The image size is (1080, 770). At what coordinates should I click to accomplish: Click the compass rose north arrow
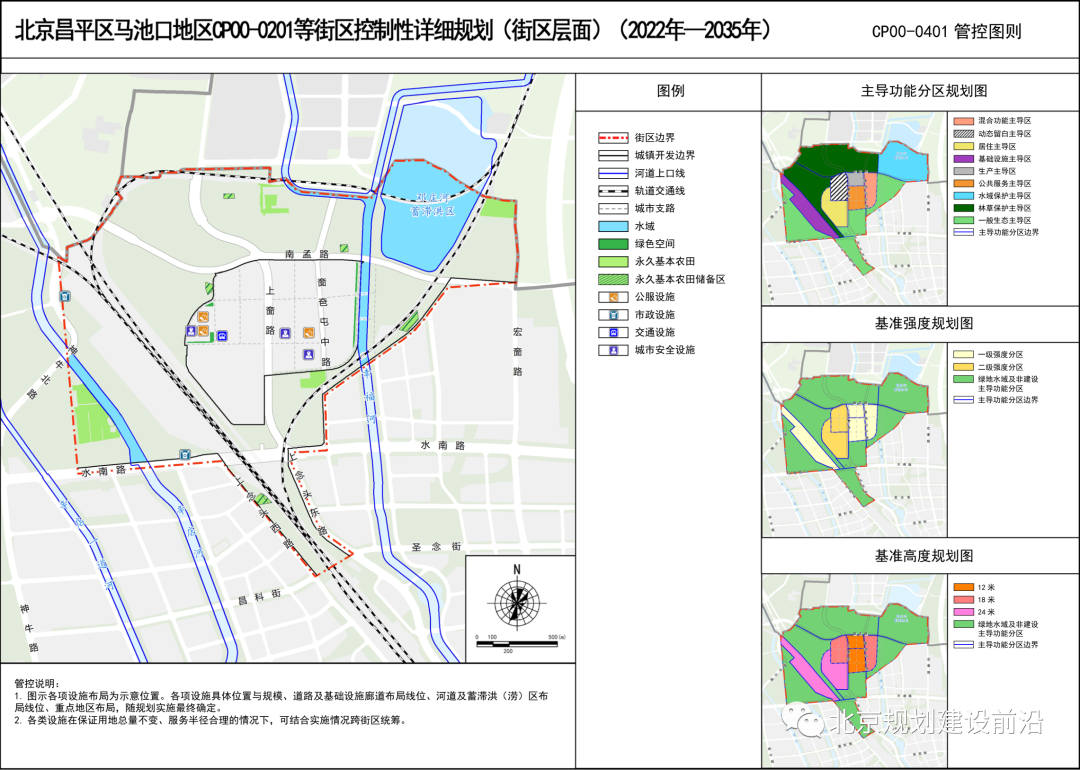pos(517,599)
